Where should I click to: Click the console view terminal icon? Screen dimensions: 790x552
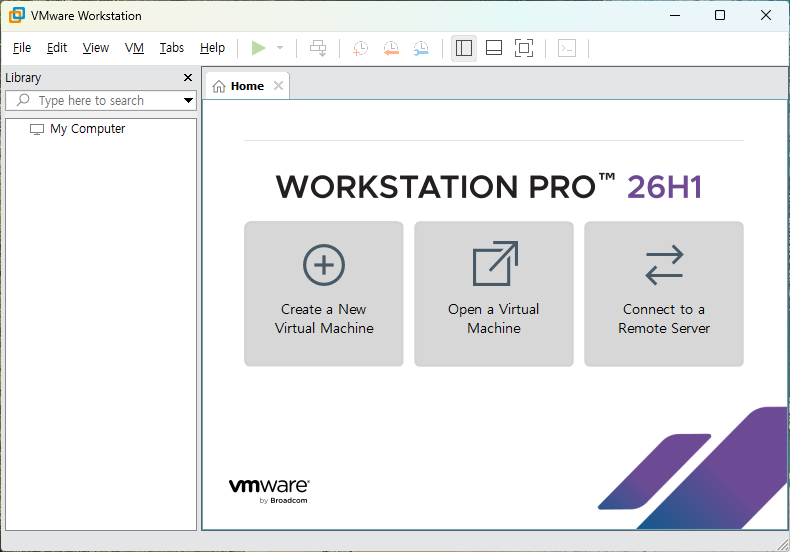click(x=567, y=48)
